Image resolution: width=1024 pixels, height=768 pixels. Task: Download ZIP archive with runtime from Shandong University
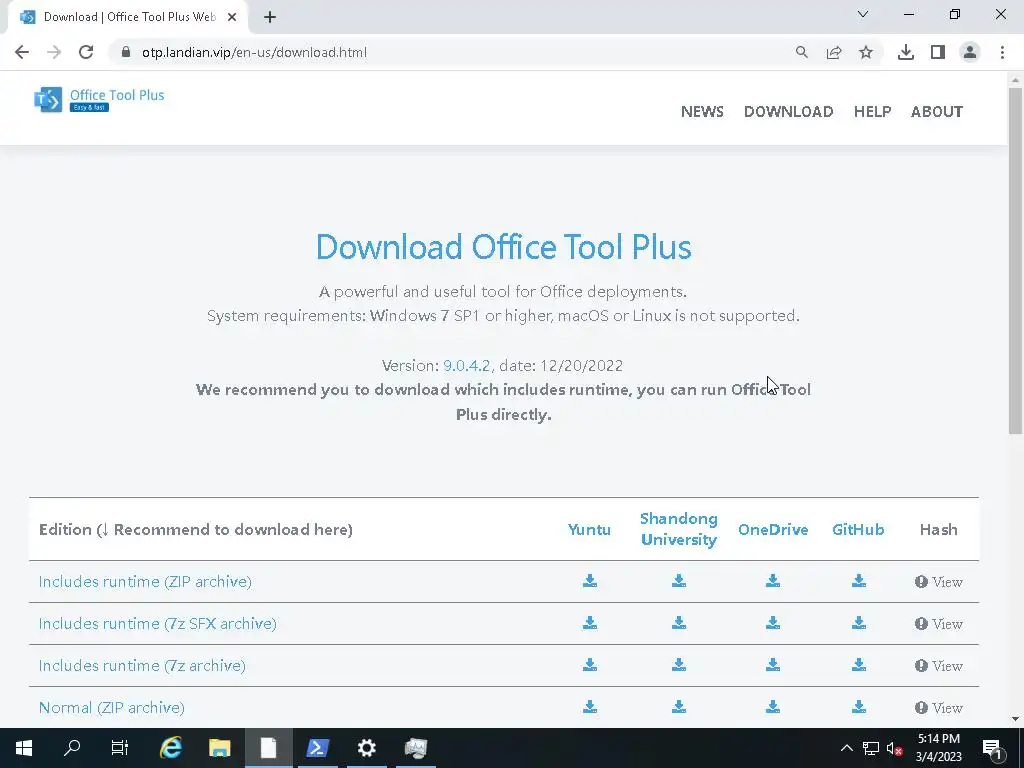[x=679, y=581]
